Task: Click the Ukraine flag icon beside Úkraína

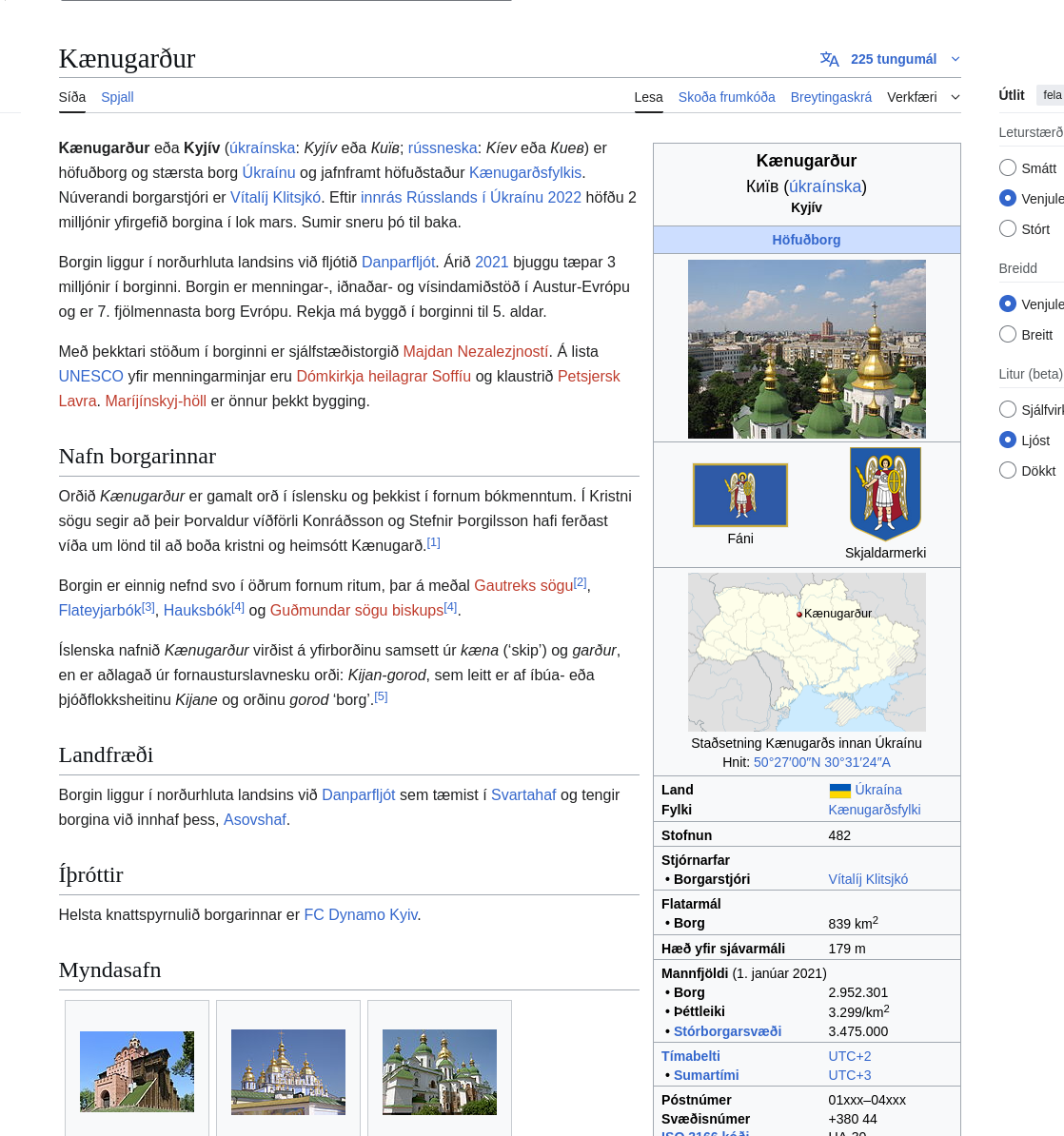Action: (840, 791)
